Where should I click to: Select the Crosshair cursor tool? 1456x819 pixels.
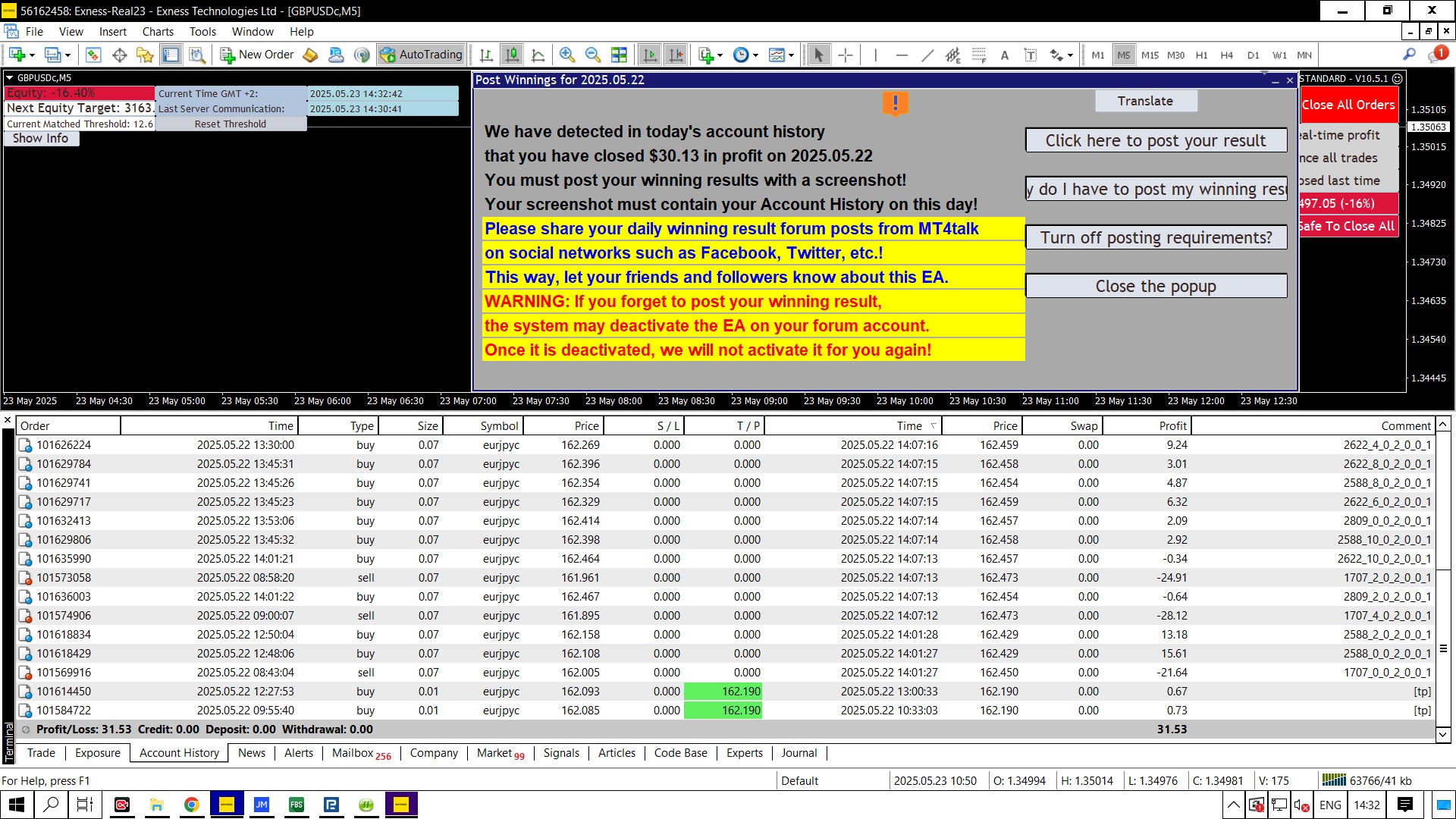coord(845,55)
